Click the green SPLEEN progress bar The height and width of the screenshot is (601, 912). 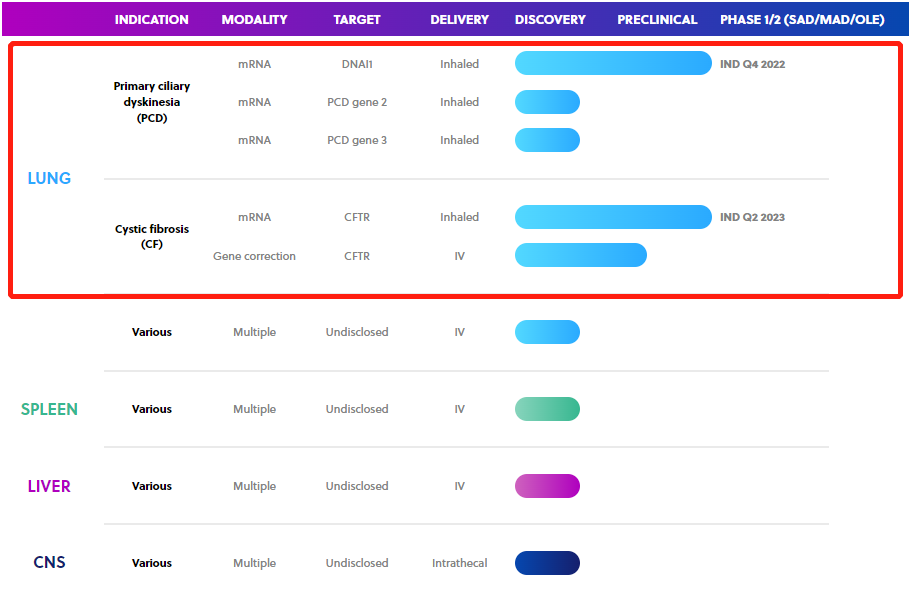(547, 409)
